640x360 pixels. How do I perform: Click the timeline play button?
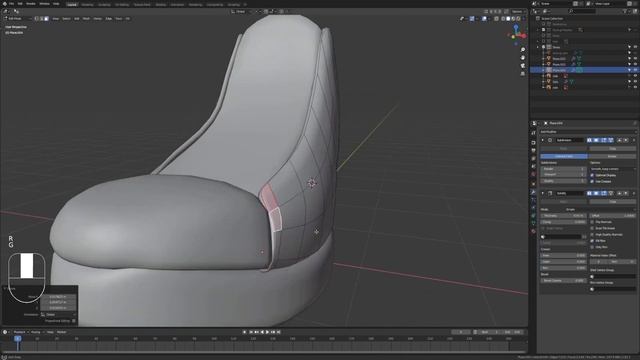tap(268, 332)
